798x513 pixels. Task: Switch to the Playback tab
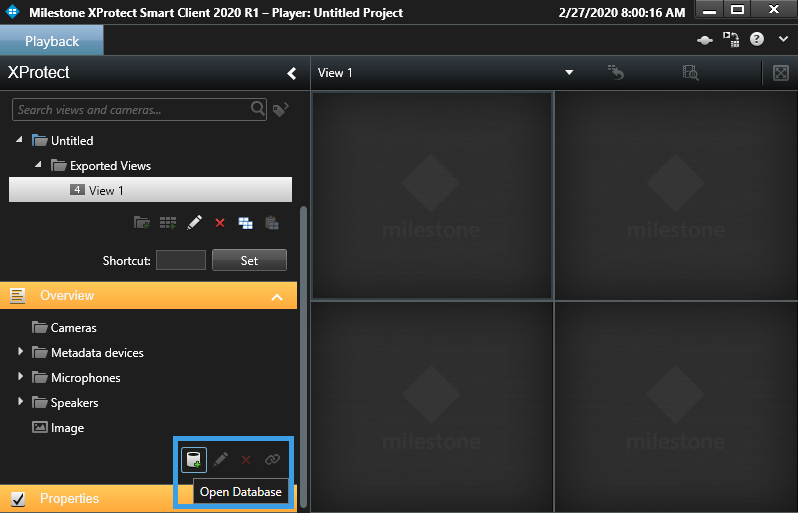pyautogui.click(x=52, y=41)
